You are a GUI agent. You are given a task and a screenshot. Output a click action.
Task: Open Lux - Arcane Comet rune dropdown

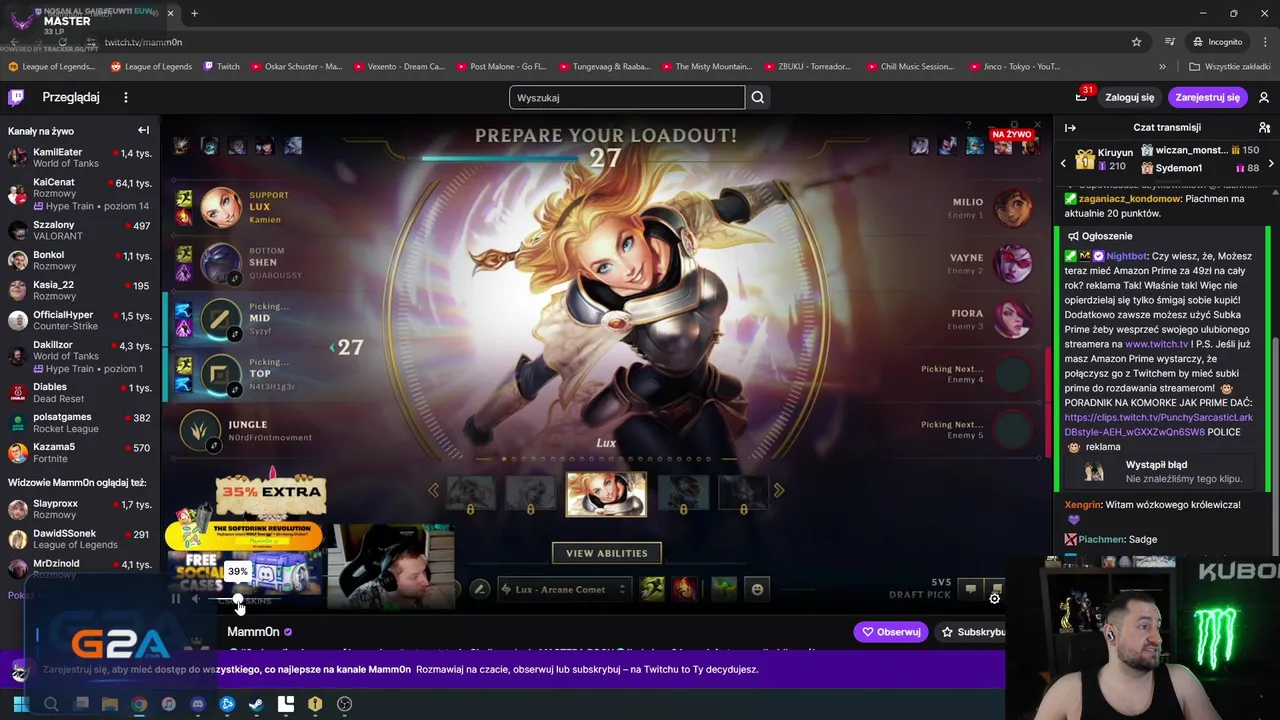564,589
